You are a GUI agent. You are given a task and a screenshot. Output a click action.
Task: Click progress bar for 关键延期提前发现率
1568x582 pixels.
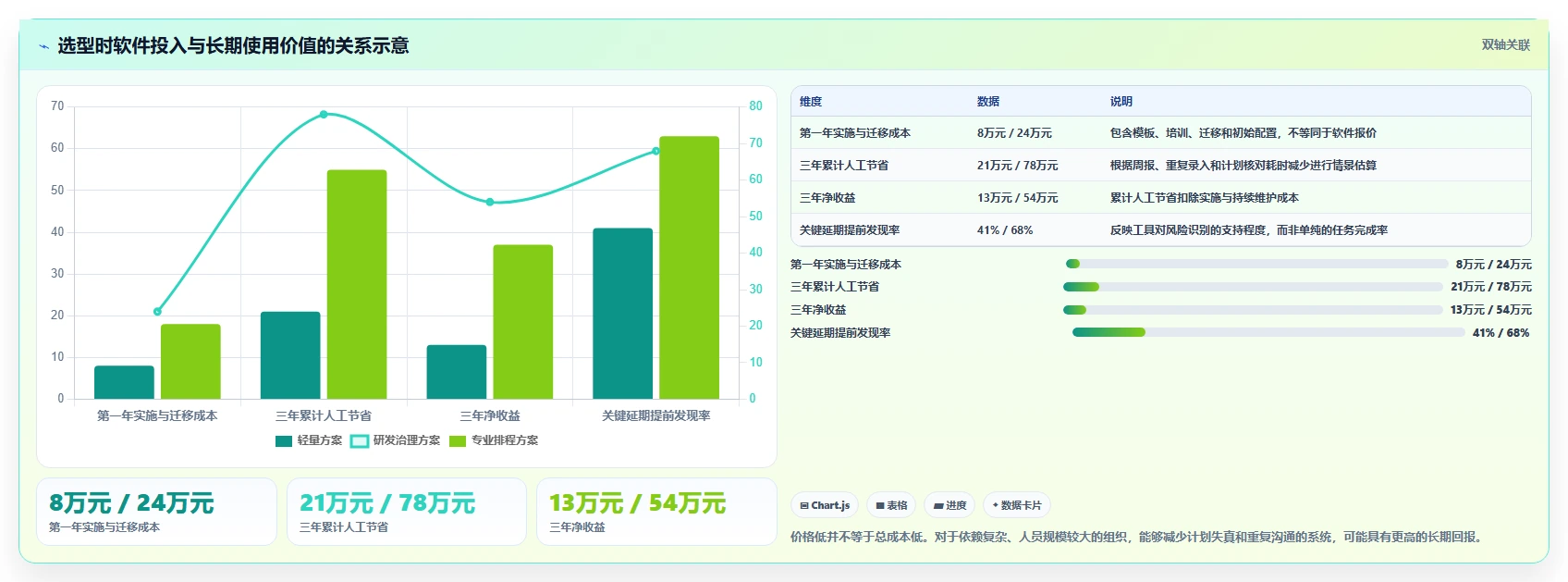coord(1268,332)
